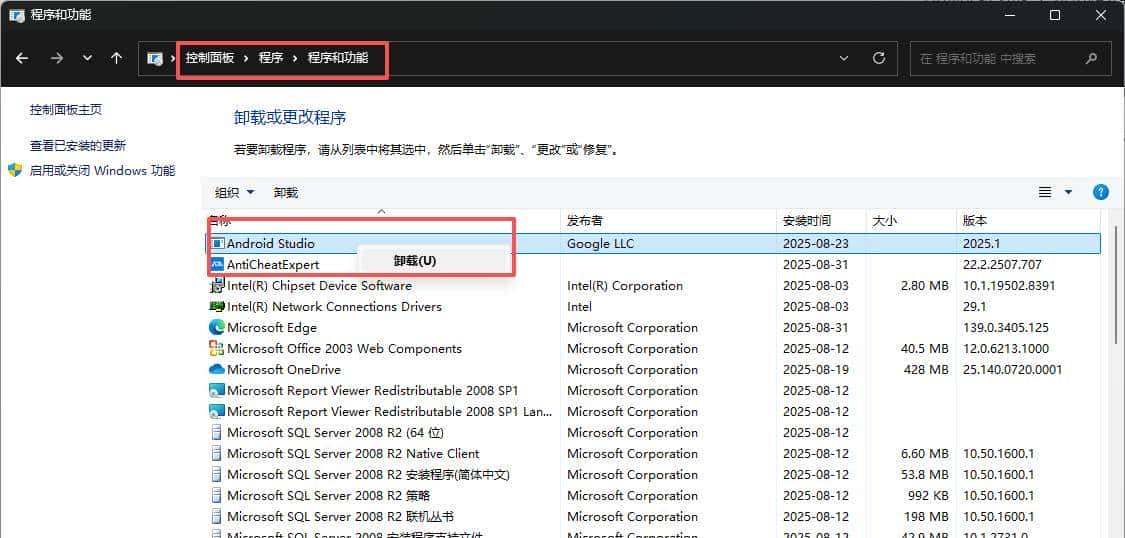Image resolution: width=1125 pixels, height=538 pixels.
Task: Select Microsoft Edge program name
Action: pos(272,328)
